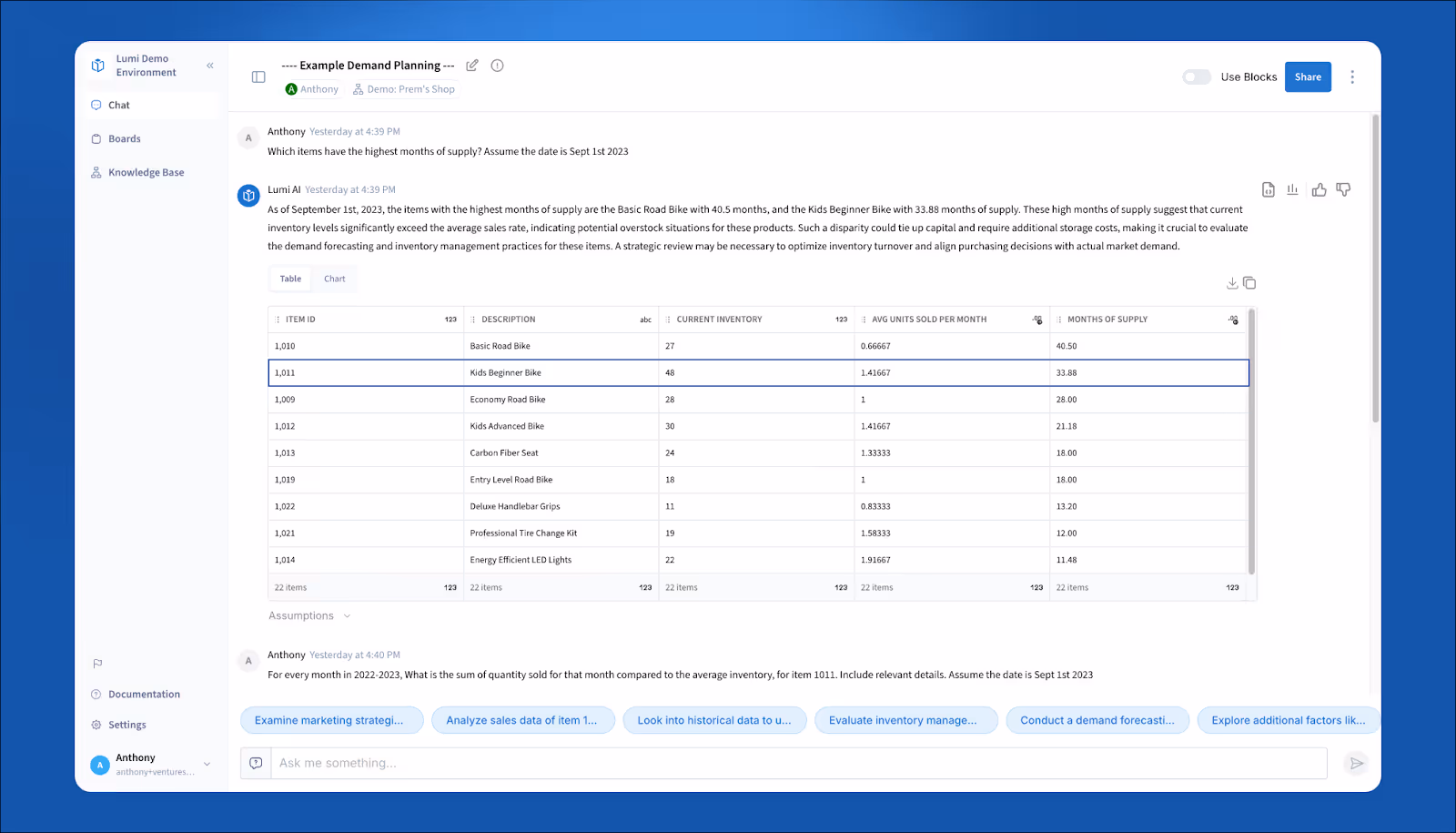Enable the Use Blocks toggle

1196,77
